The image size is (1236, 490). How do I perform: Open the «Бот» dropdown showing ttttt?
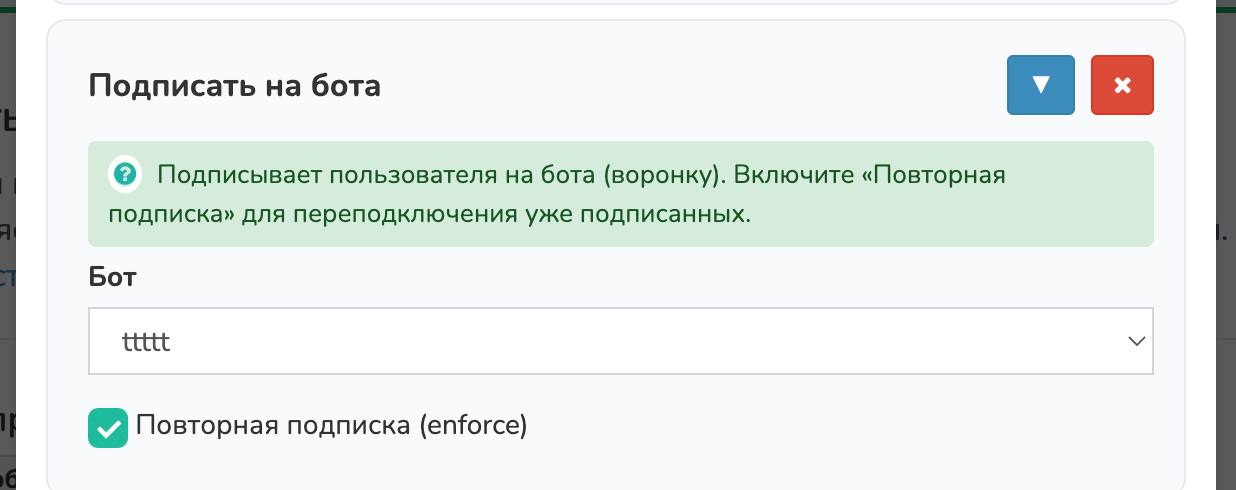tap(620, 341)
